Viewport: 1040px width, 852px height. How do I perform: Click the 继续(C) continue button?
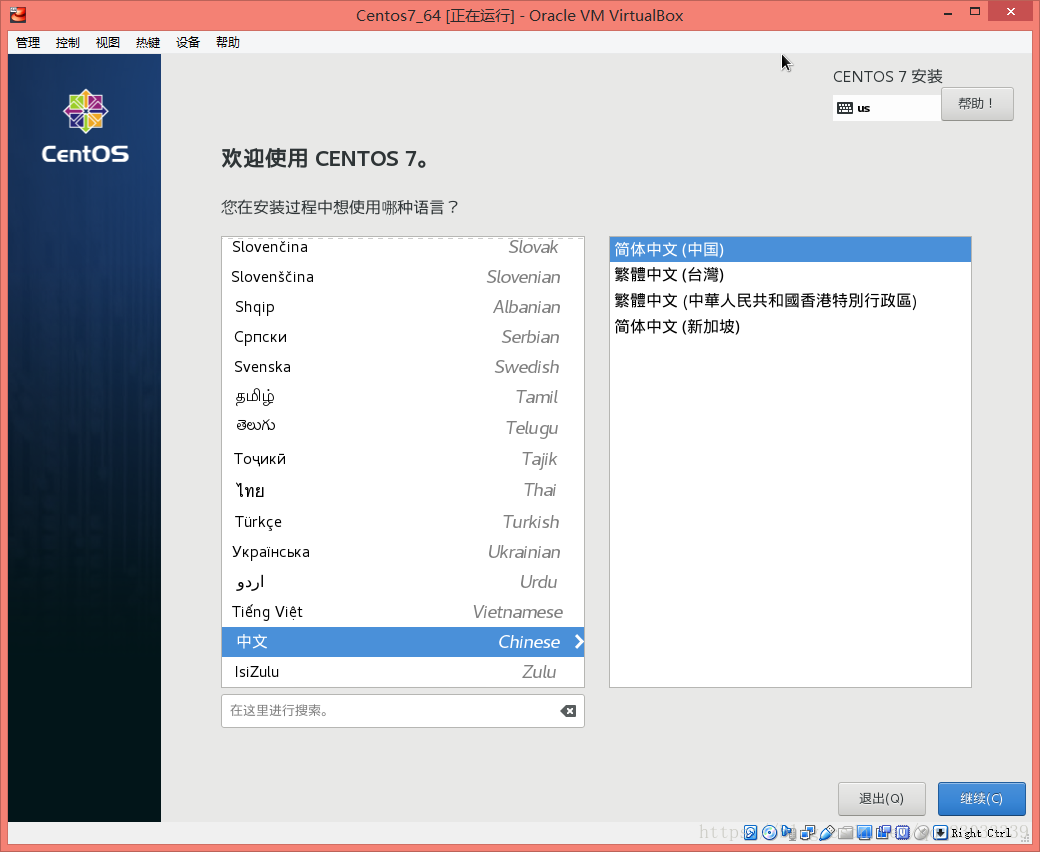tap(982, 799)
